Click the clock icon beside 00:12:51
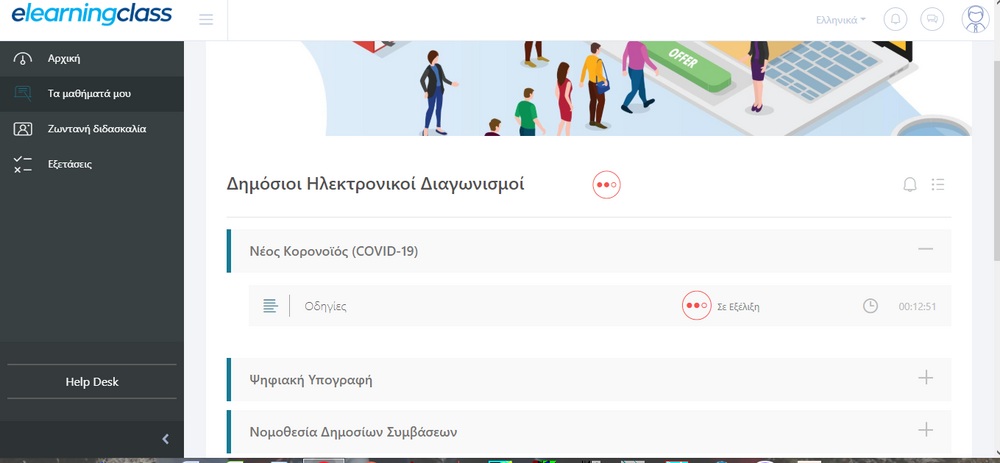The width and height of the screenshot is (1000, 463). tap(870, 306)
